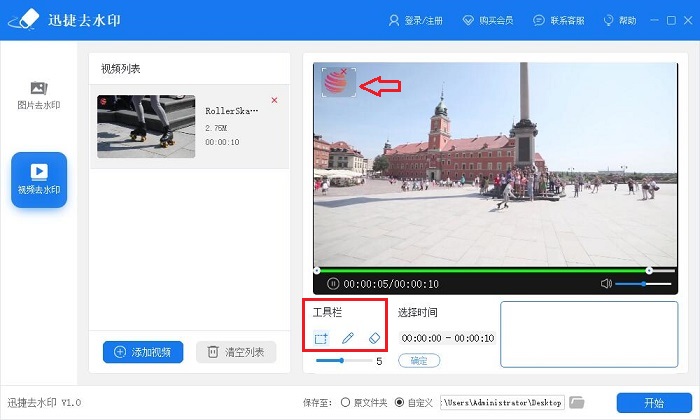This screenshot has height=420, width=700.
Task: Click the 确定 confirm time button
Action: tap(419, 361)
